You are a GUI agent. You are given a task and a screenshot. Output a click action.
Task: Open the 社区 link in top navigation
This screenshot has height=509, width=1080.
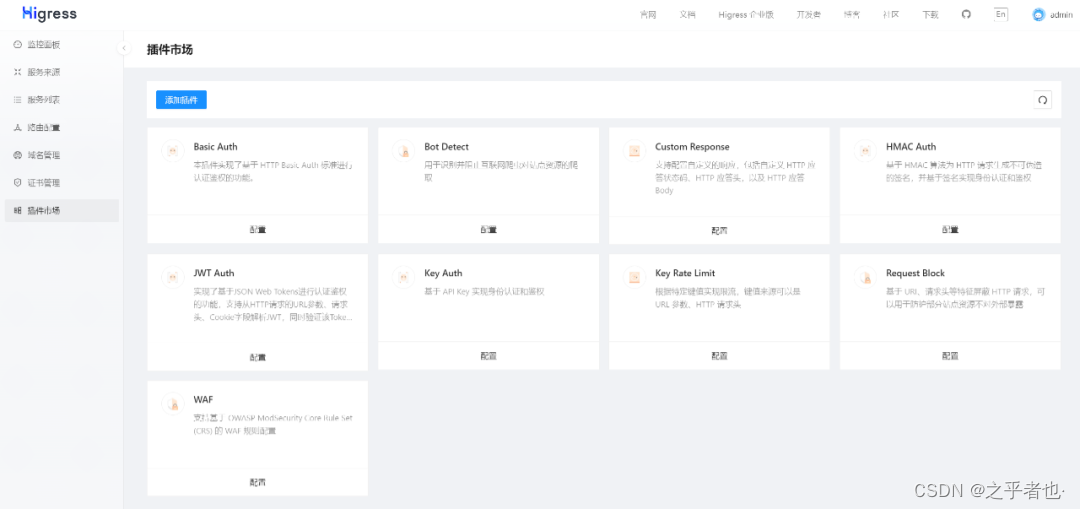891,14
